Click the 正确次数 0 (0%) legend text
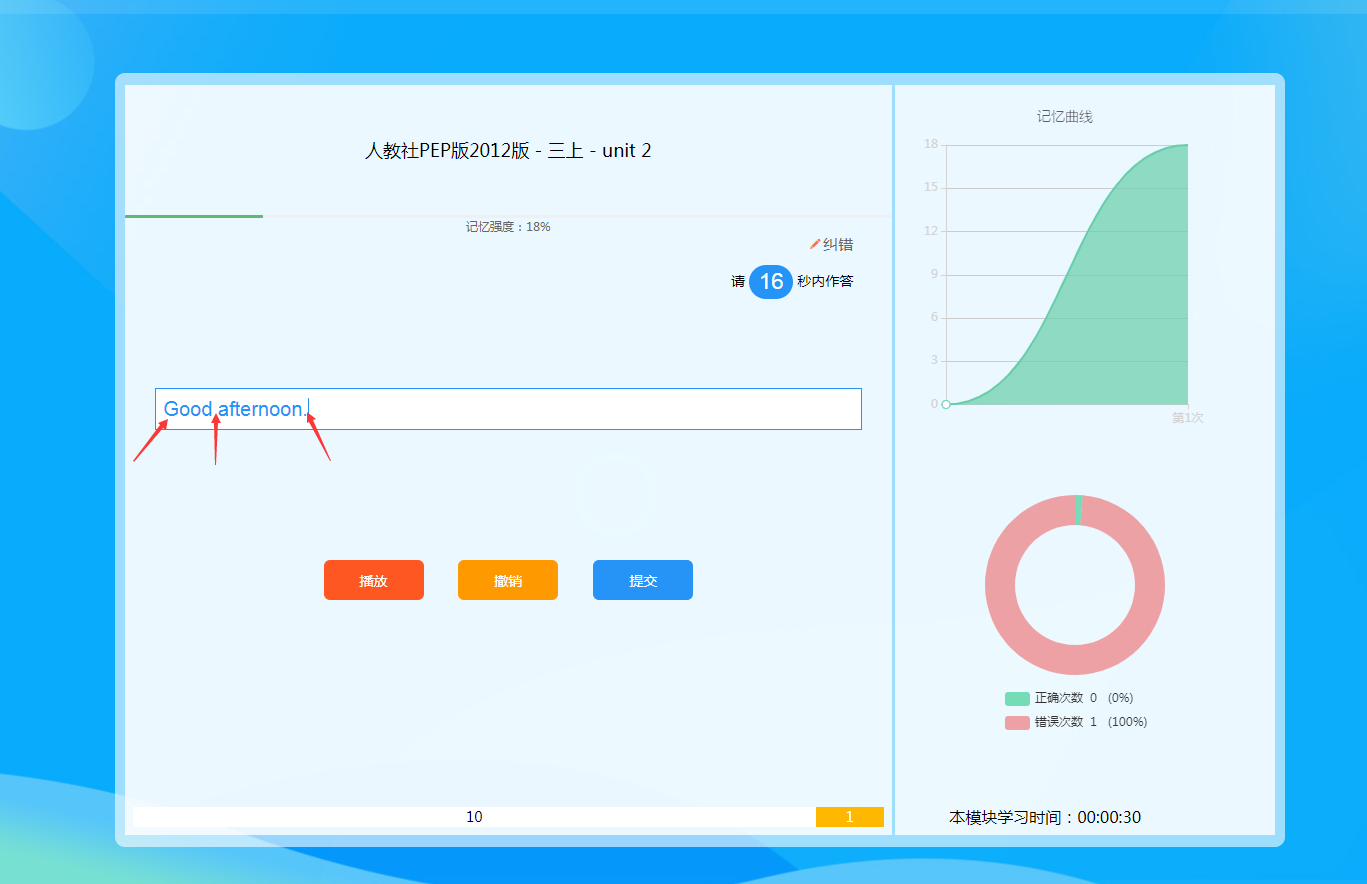This screenshot has height=884, width=1367. (1084, 698)
